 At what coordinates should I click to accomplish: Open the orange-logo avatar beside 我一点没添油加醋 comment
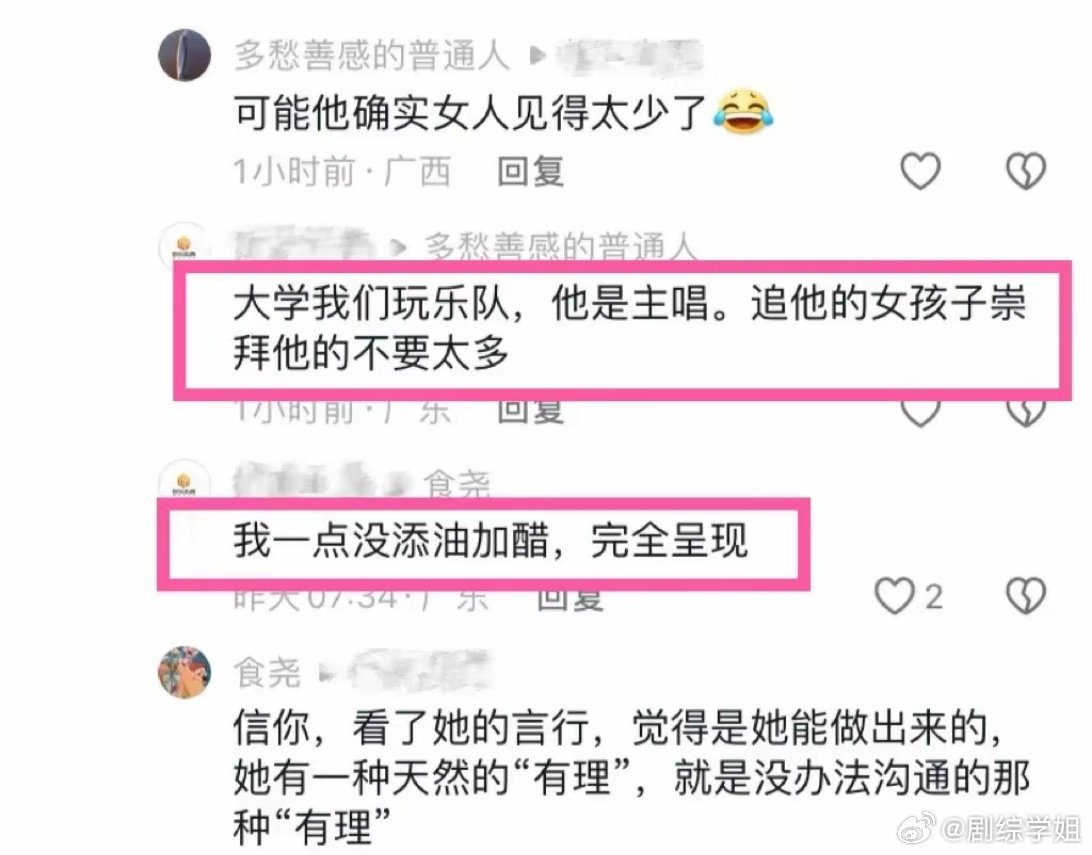click(x=185, y=480)
